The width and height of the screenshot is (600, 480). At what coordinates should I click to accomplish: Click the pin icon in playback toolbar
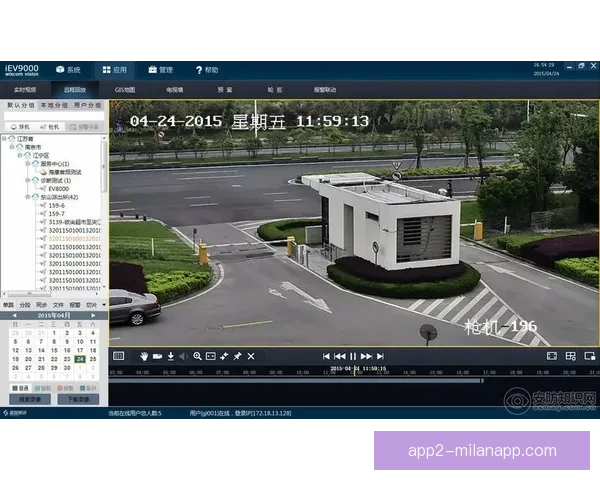(237, 356)
